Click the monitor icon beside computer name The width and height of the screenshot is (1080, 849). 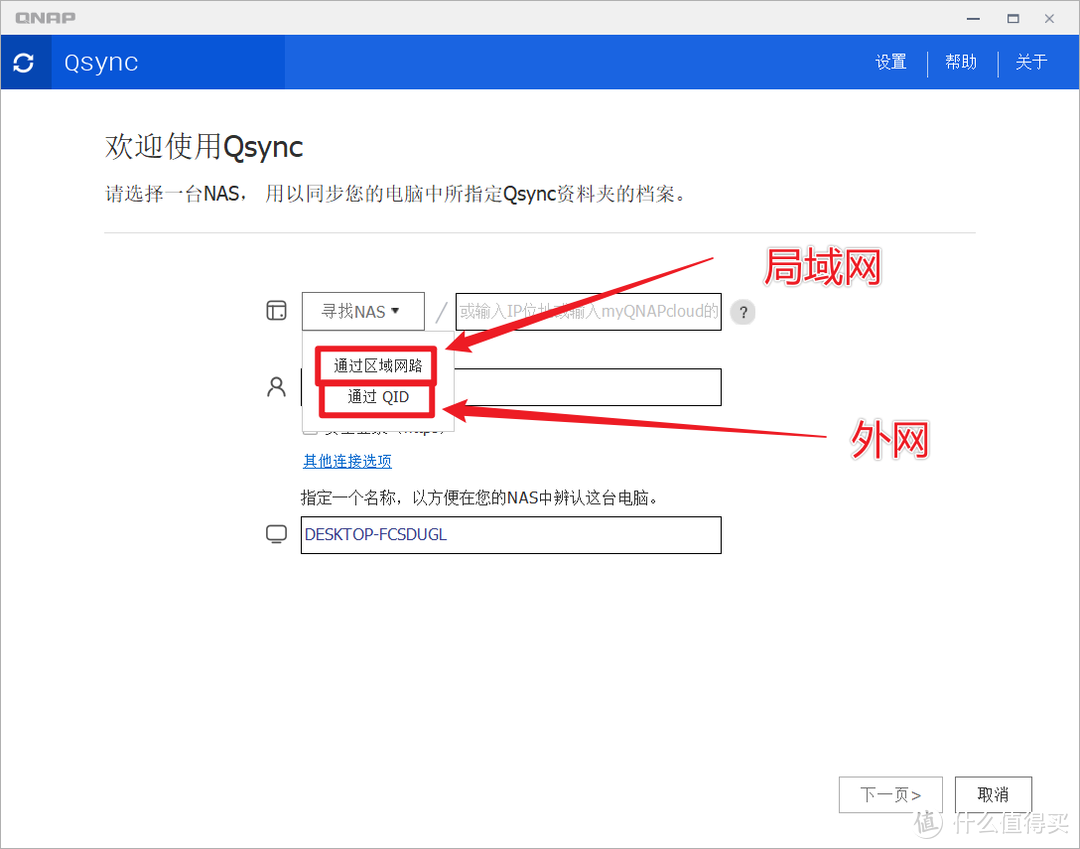tap(276, 534)
